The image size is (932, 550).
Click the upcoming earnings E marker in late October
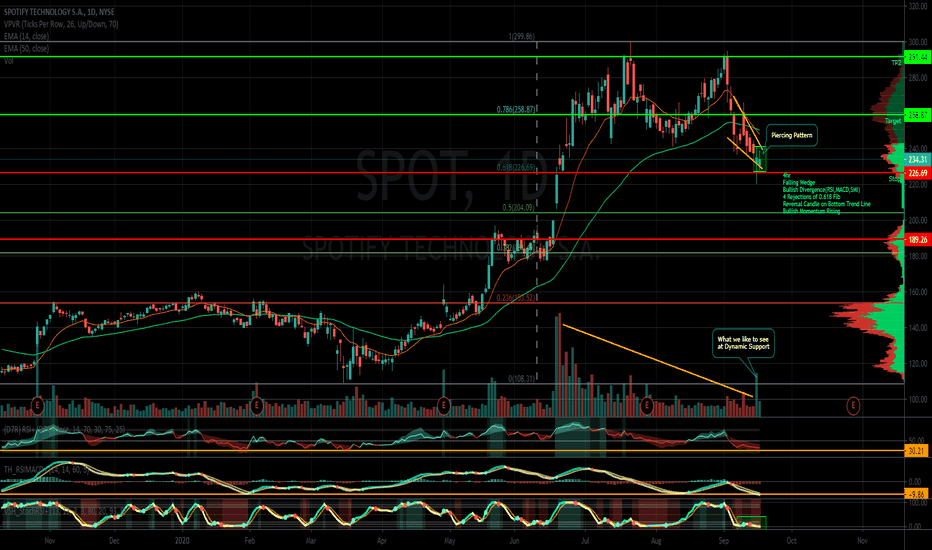[x=853, y=406]
